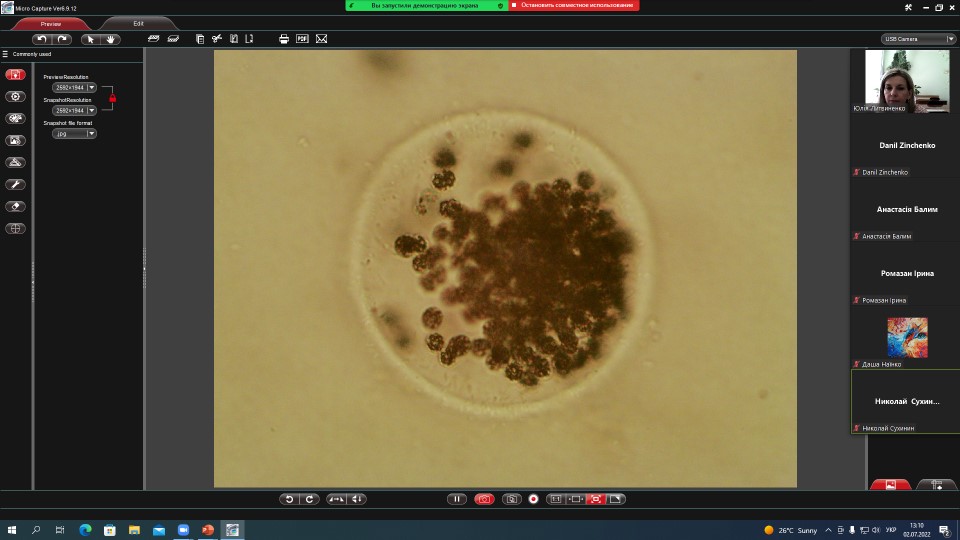Screen dimensions: 960x540
Task: Start video recording with record button
Action: pos(533,499)
